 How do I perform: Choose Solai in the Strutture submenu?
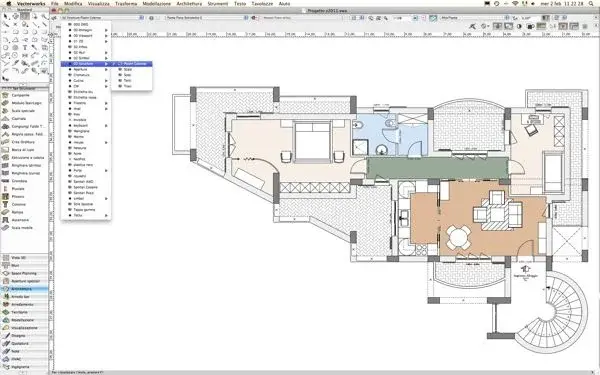tap(132, 75)
